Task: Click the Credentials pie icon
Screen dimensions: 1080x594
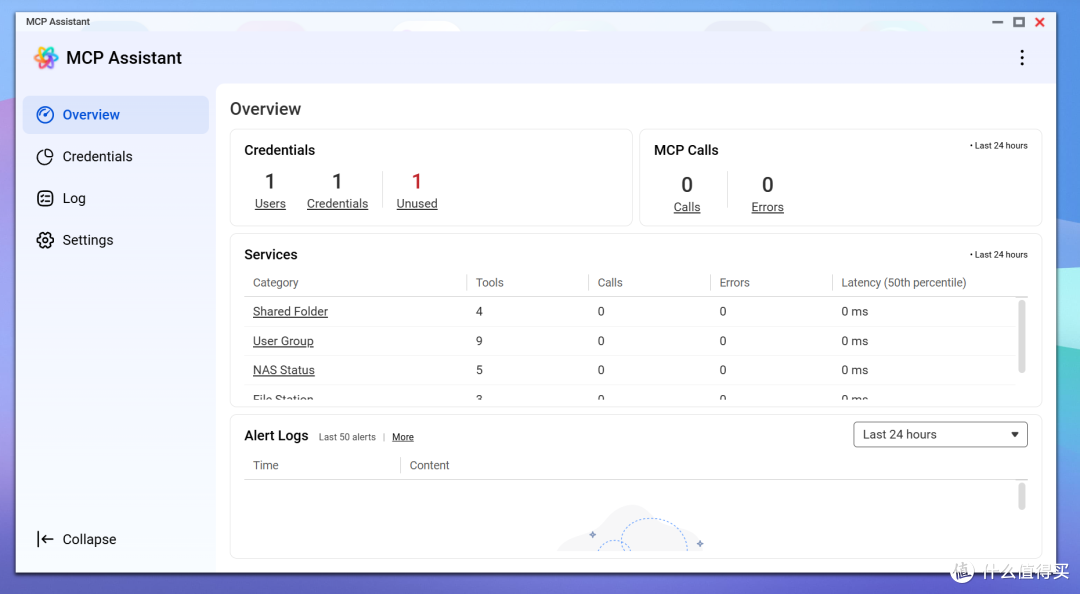Action: point(45,157)
